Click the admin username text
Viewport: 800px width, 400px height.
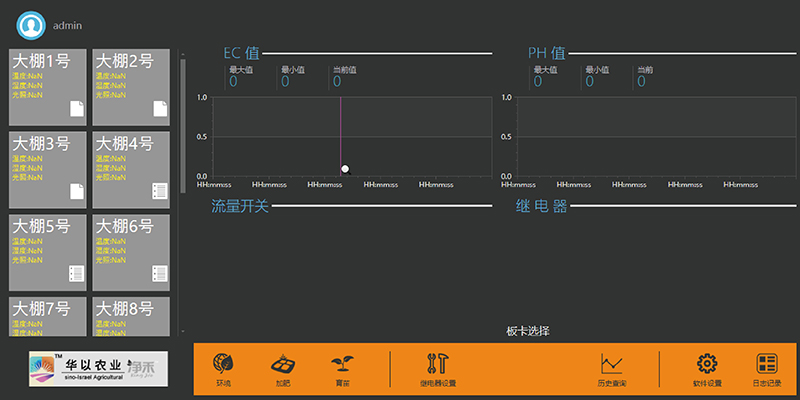pos(67,26)
